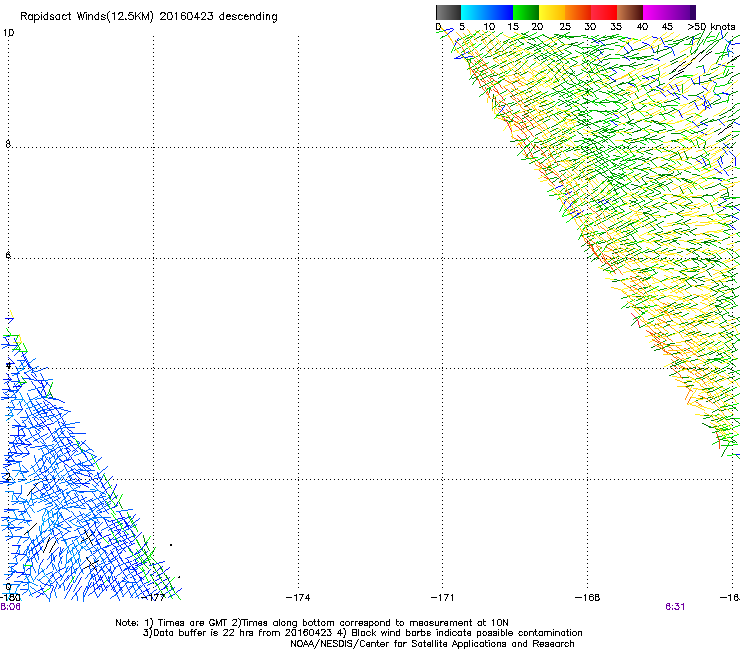
Task: Click the 'Data buffer is 22 hrs' note line
Action: pos(362,633)
